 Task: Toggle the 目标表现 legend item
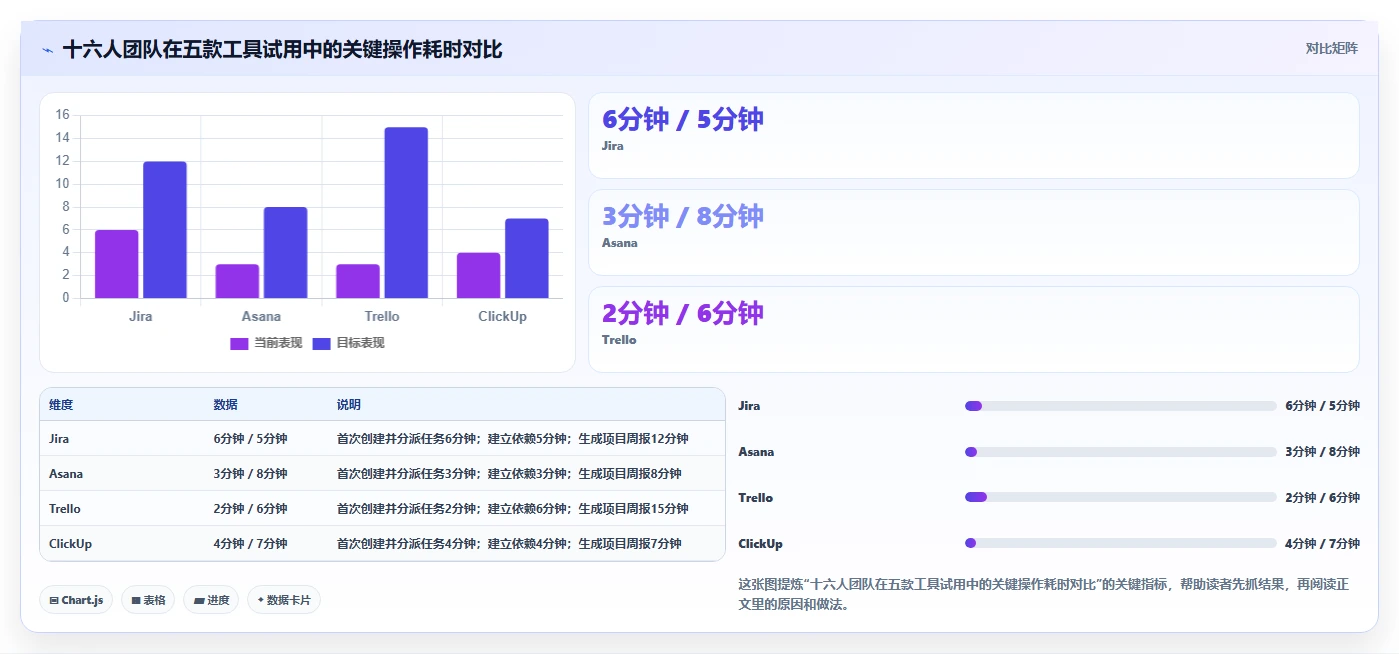point(348,343)
